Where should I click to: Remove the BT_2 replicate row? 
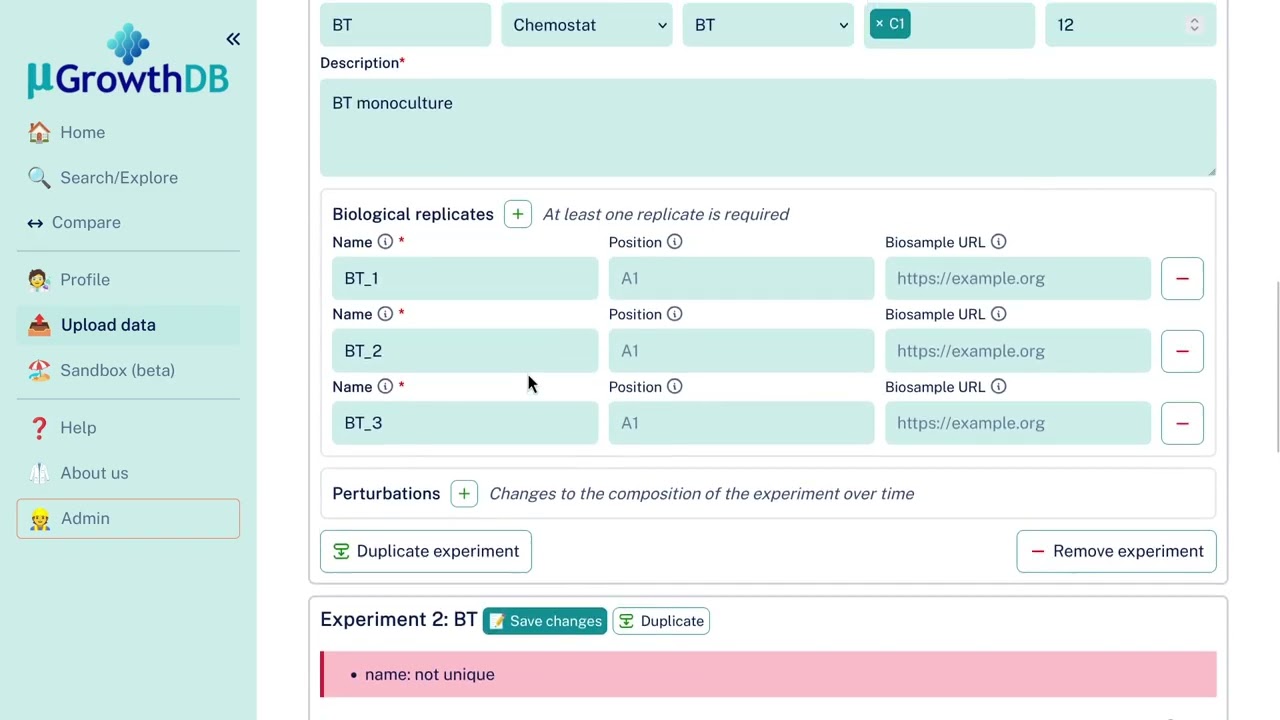click(x=1182, y=351)
